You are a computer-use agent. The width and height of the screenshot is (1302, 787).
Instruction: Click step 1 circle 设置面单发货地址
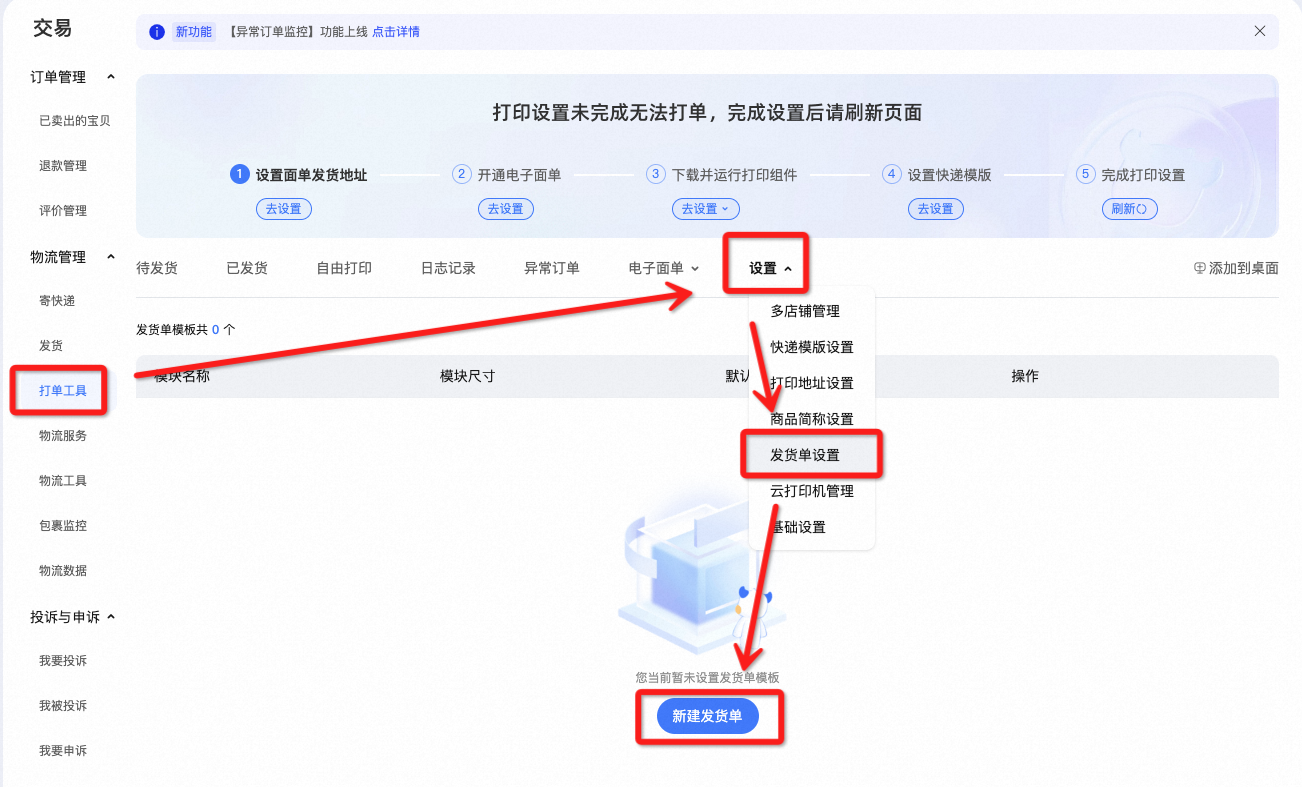point(239,174)
